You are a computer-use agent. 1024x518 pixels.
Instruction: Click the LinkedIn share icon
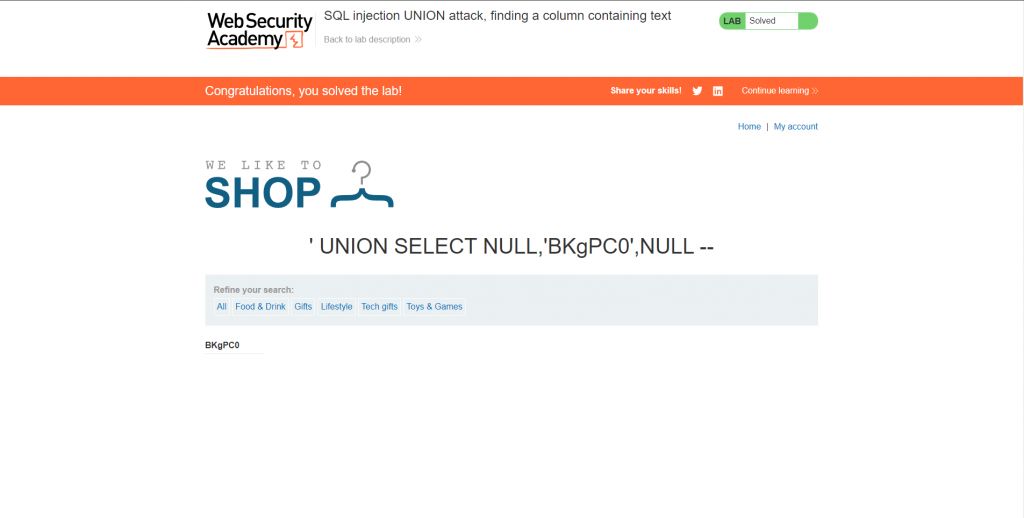718,91
